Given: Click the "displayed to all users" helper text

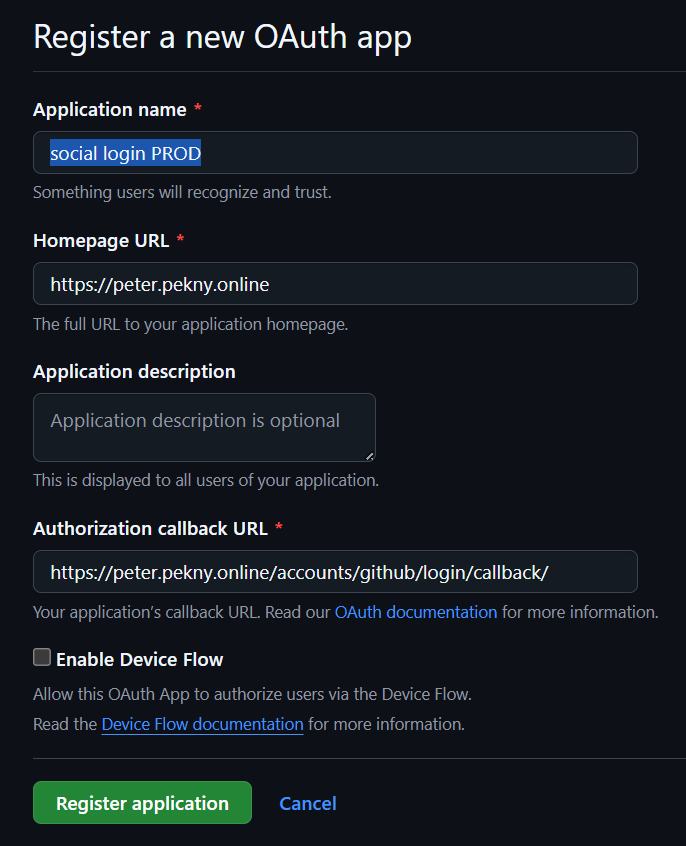Looking at the screenshot, I should (x=205, y=480).
